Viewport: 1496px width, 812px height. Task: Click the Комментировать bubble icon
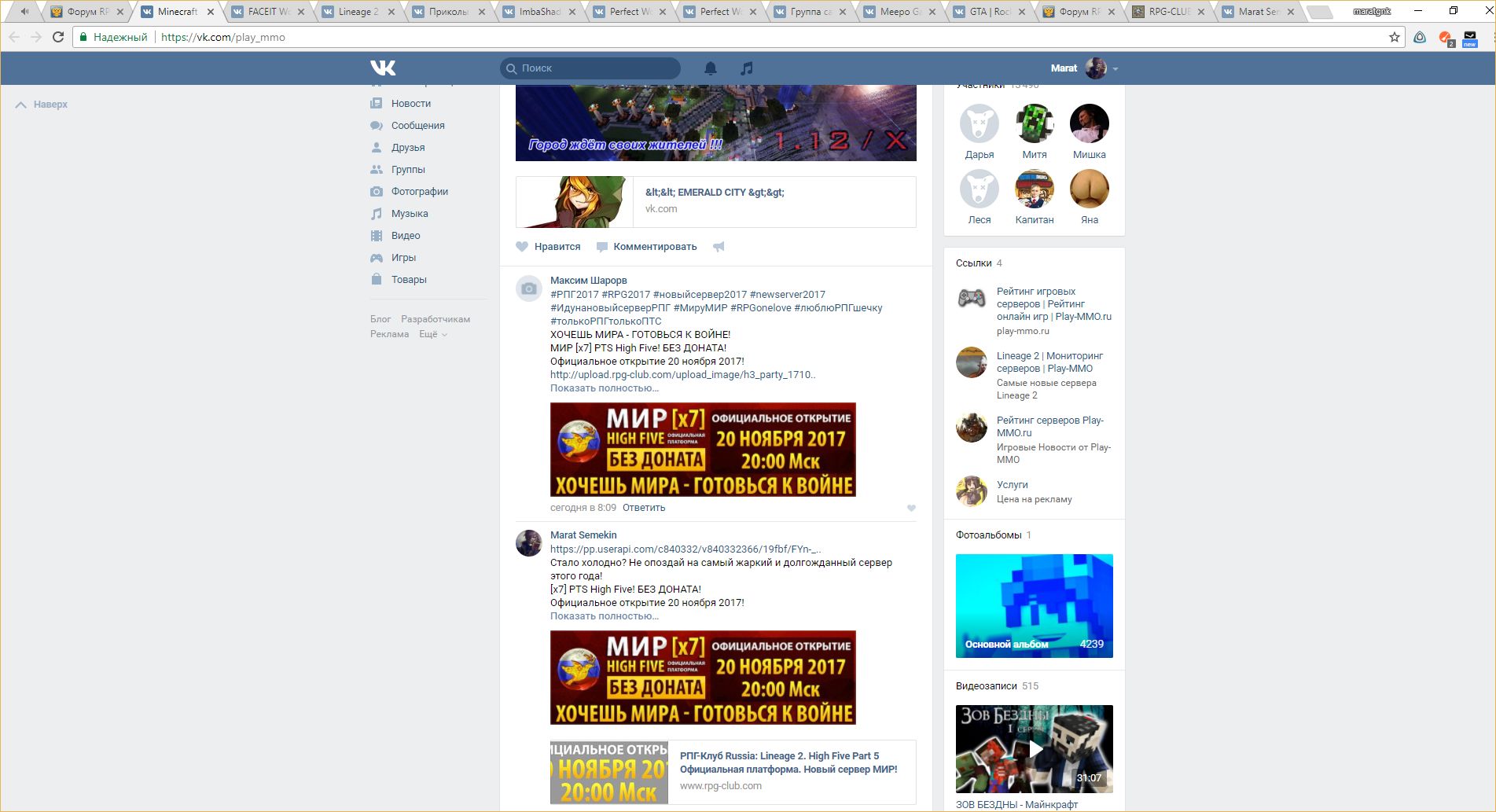point(602,247)
